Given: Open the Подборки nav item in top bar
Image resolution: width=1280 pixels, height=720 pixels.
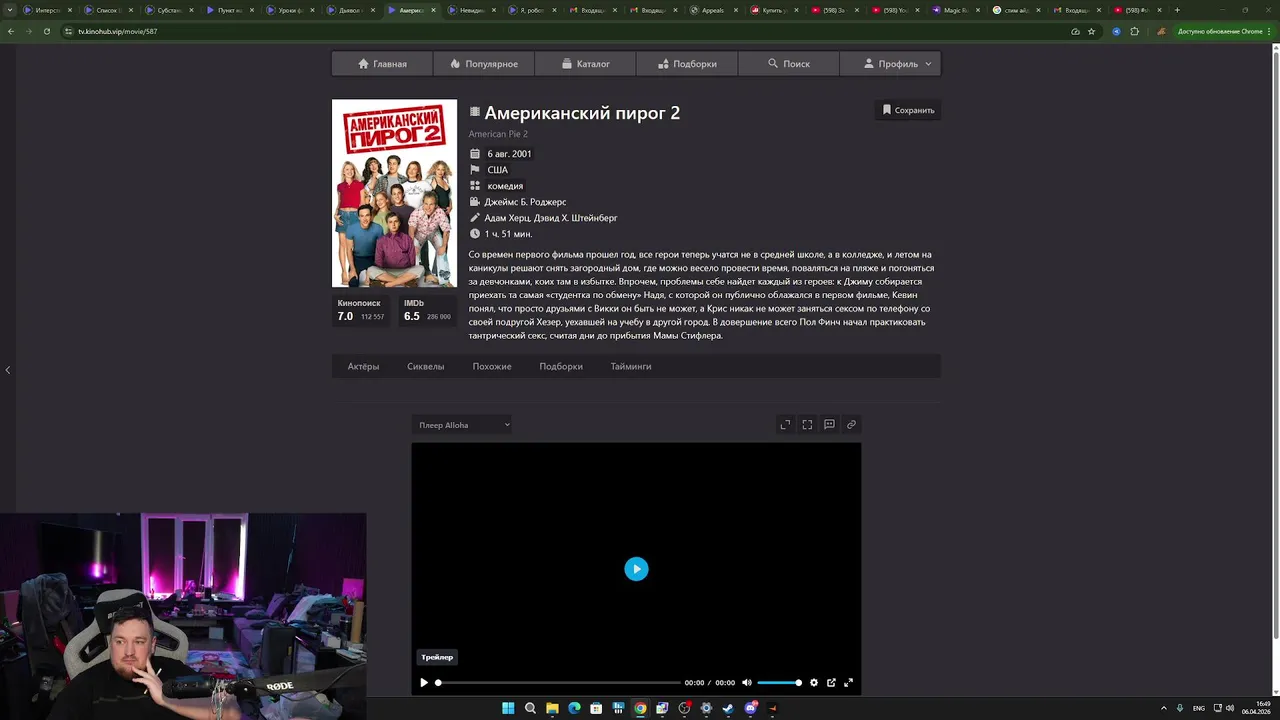Looking at the screenshot, I should click(x=687, y=64).
